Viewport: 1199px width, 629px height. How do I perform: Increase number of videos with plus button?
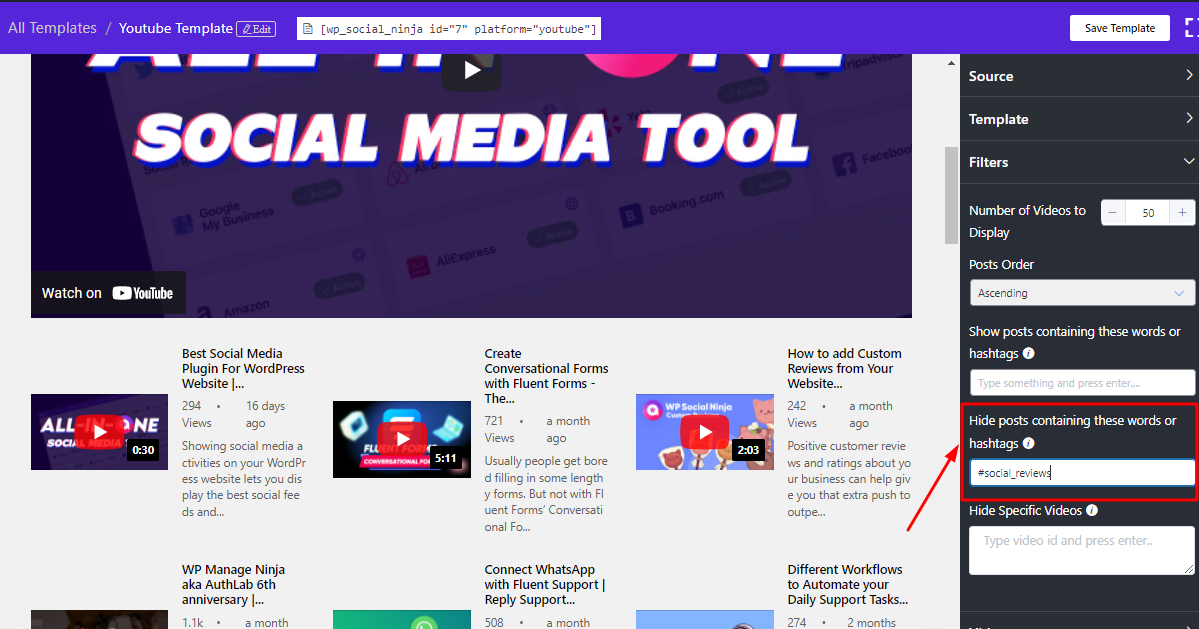click(x=1182, y=212)
